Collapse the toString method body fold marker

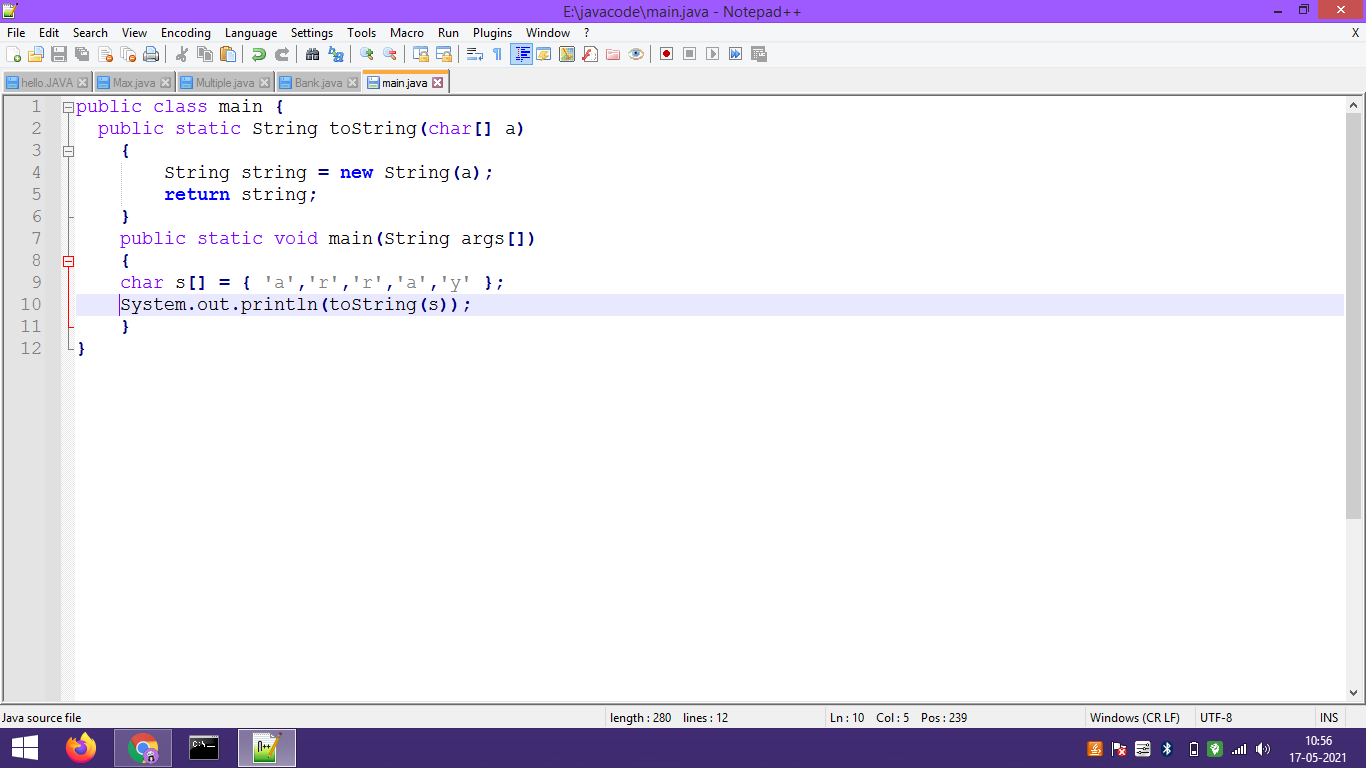(67, 151)
